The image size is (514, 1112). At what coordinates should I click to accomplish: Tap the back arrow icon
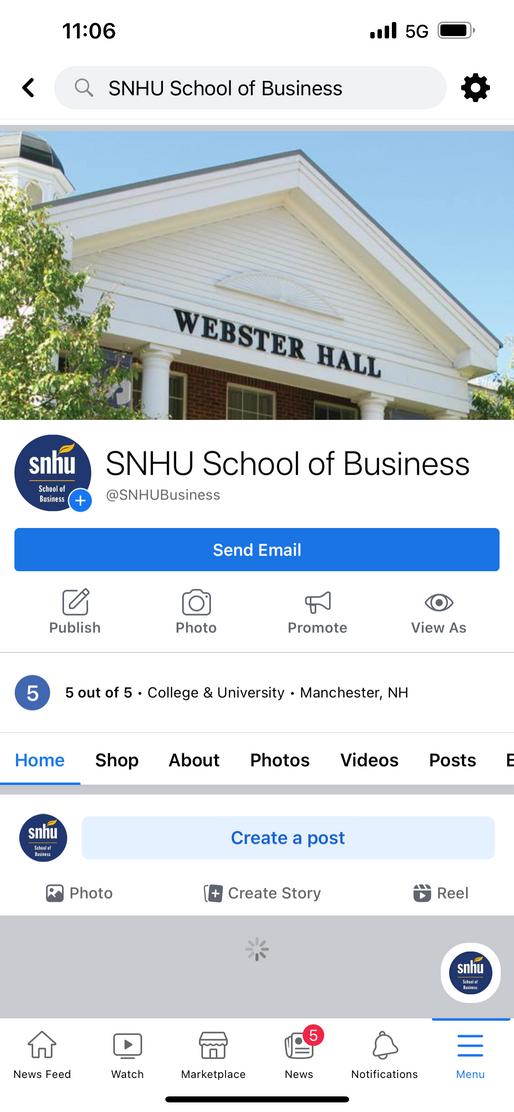(28, 88)
